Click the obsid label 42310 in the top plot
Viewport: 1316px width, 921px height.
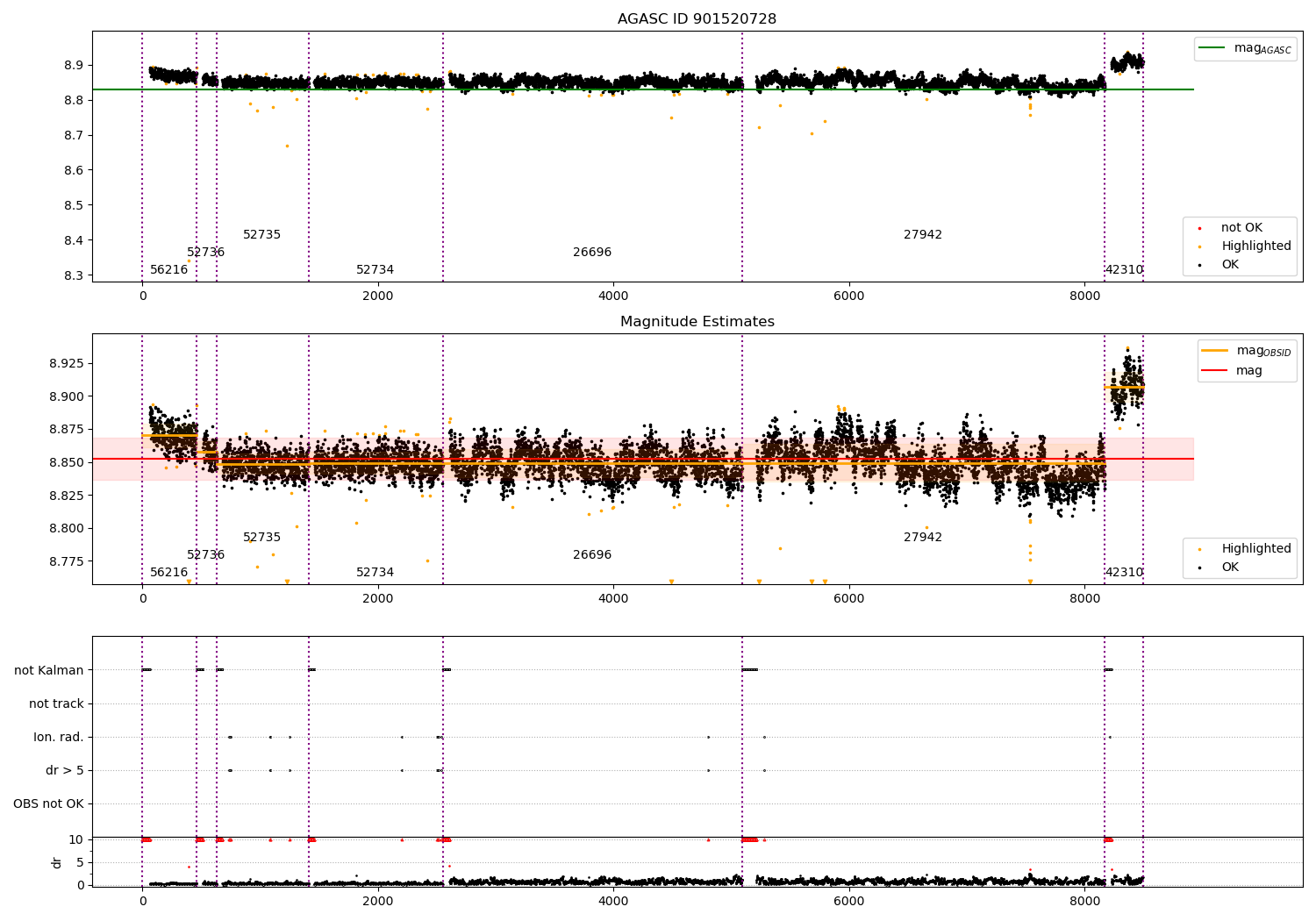pyautogui.click(x=1124, y=270)
